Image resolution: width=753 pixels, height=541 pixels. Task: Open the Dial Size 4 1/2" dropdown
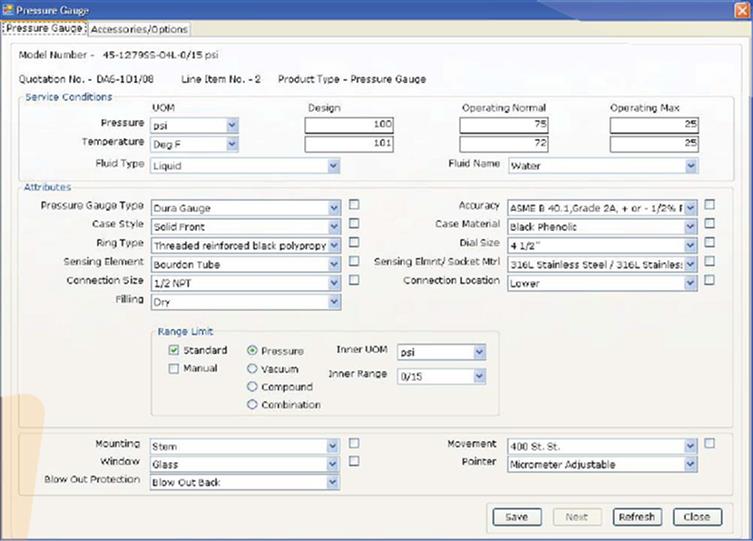pos(602,246)
